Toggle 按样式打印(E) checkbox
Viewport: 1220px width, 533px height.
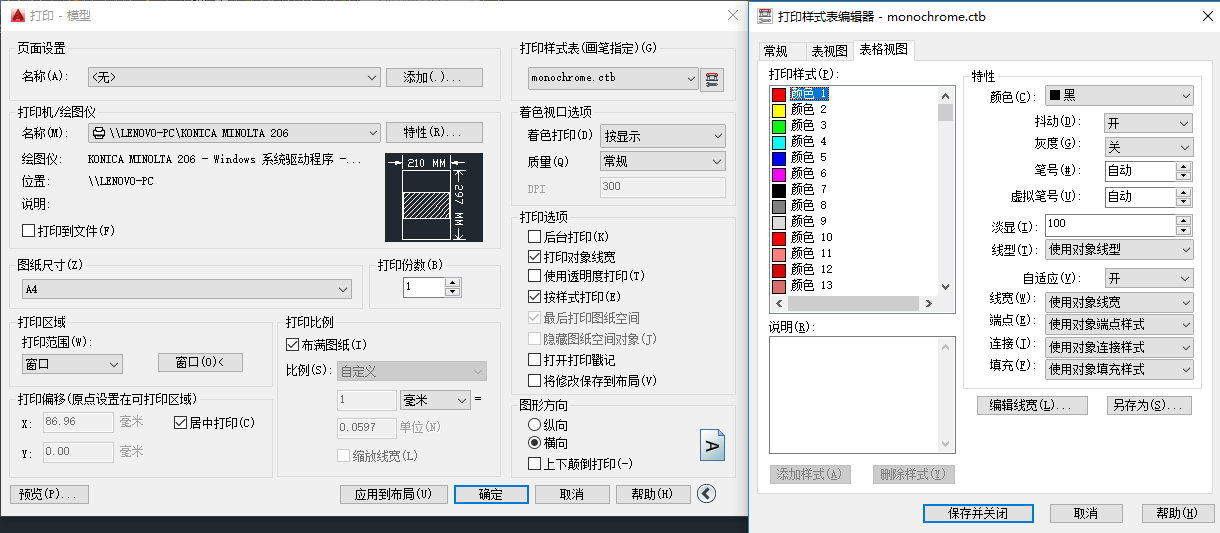point(535,297)
